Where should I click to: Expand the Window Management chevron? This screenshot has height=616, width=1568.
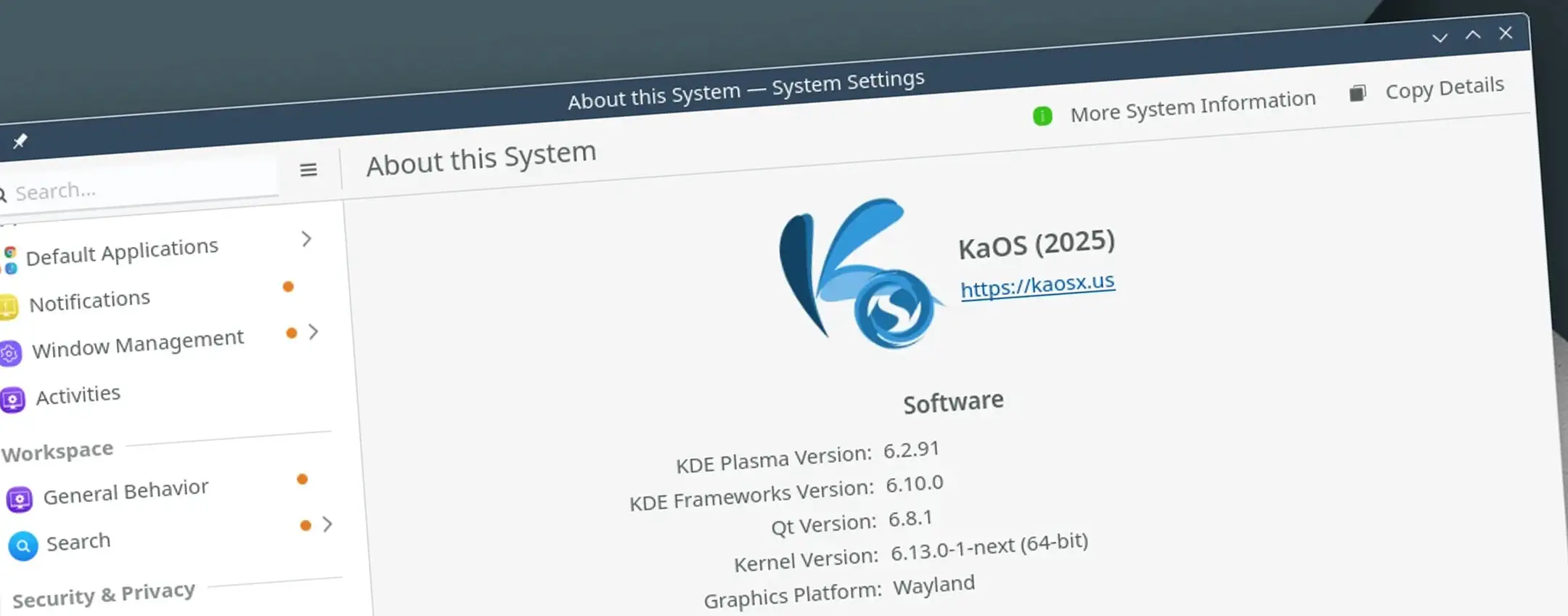[314, 332]
